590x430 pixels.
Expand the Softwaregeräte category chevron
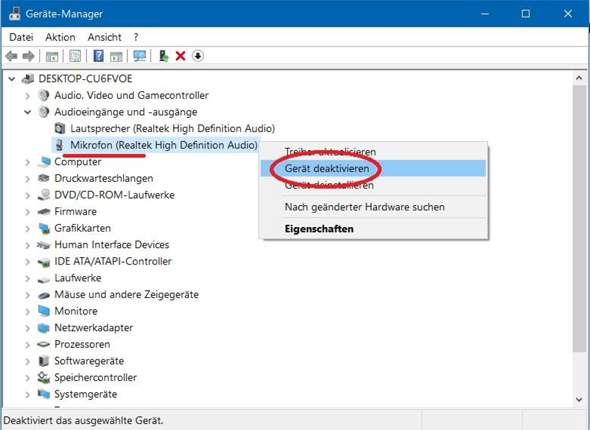[27, 361]
